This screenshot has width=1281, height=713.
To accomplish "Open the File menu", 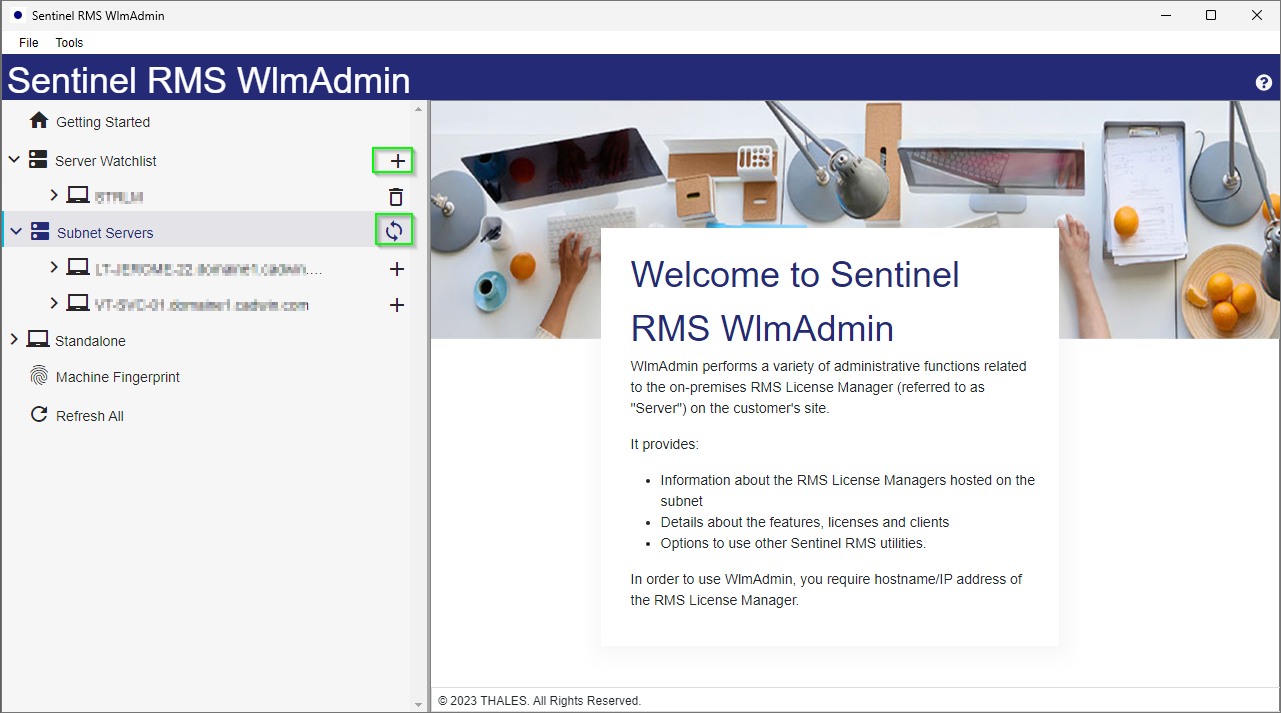I will [29, 43].
